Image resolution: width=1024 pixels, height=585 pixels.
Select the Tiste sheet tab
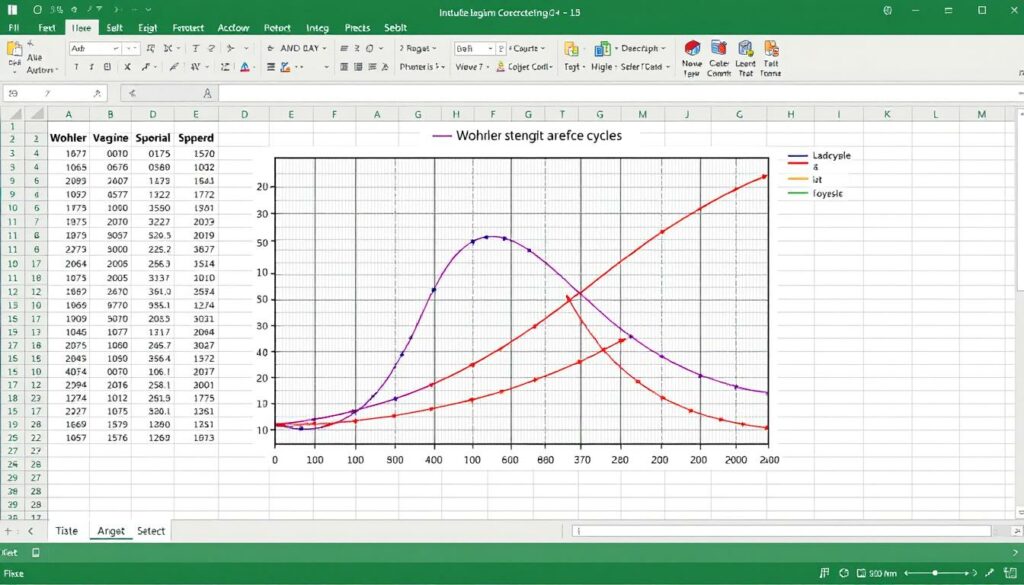tap(67, 531)
